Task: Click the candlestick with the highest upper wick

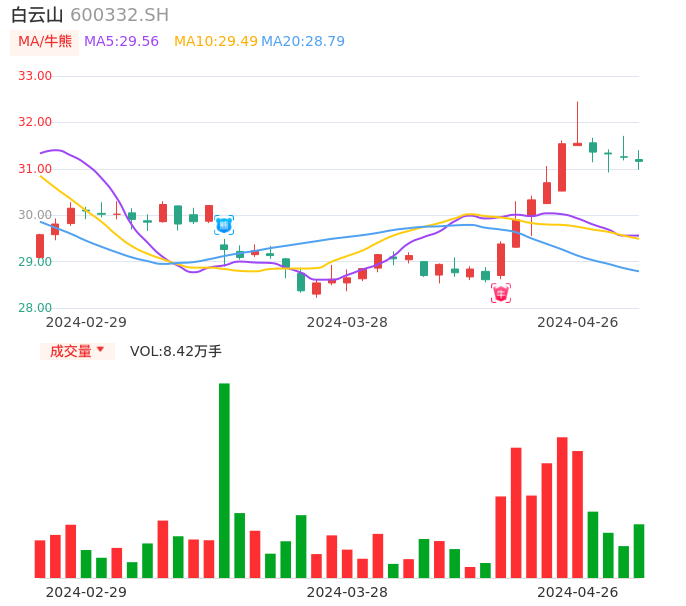Action: point(578,124)
